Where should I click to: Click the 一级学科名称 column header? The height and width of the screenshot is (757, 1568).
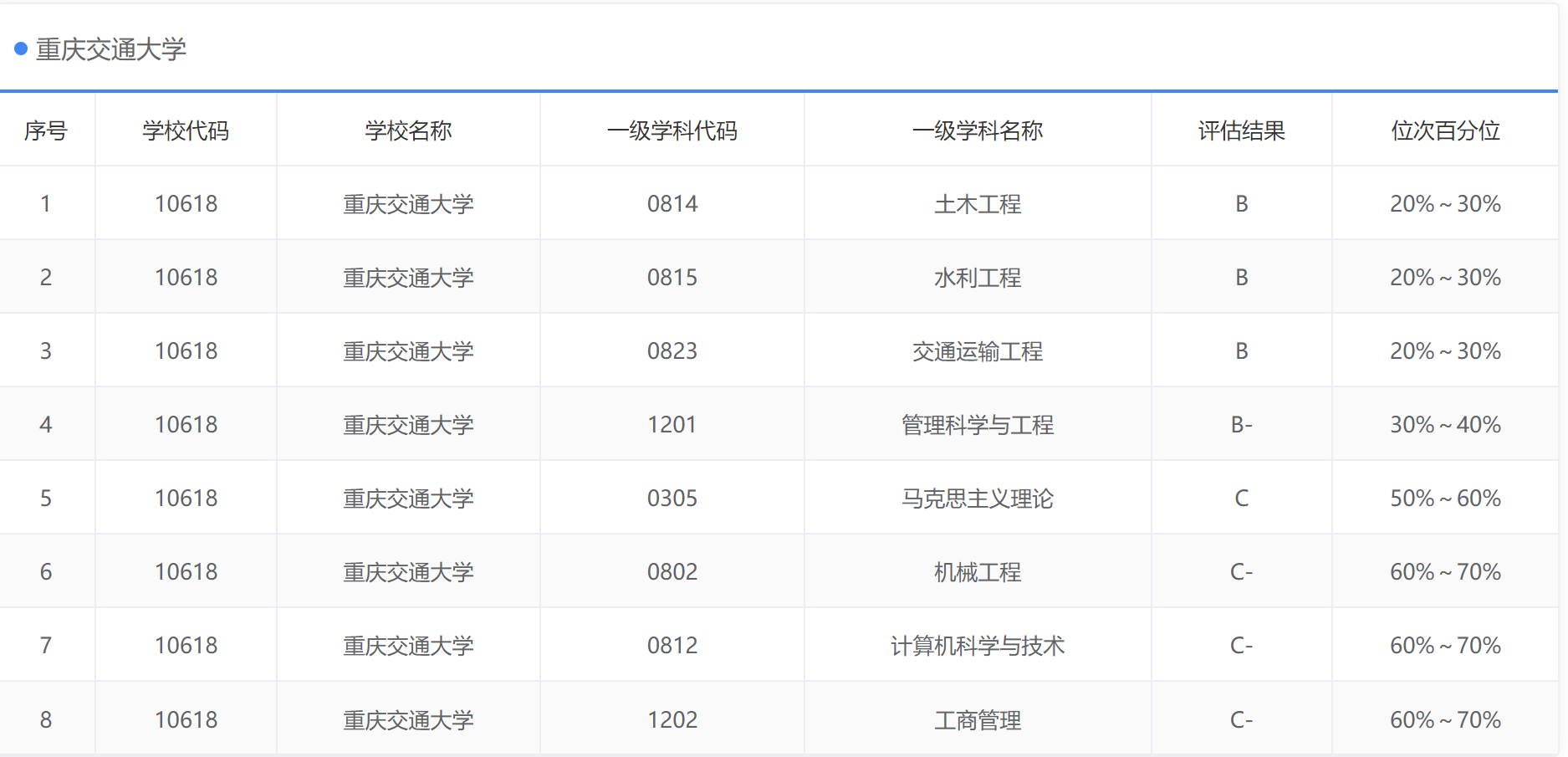pyautogui.click(x=977, y=130)
